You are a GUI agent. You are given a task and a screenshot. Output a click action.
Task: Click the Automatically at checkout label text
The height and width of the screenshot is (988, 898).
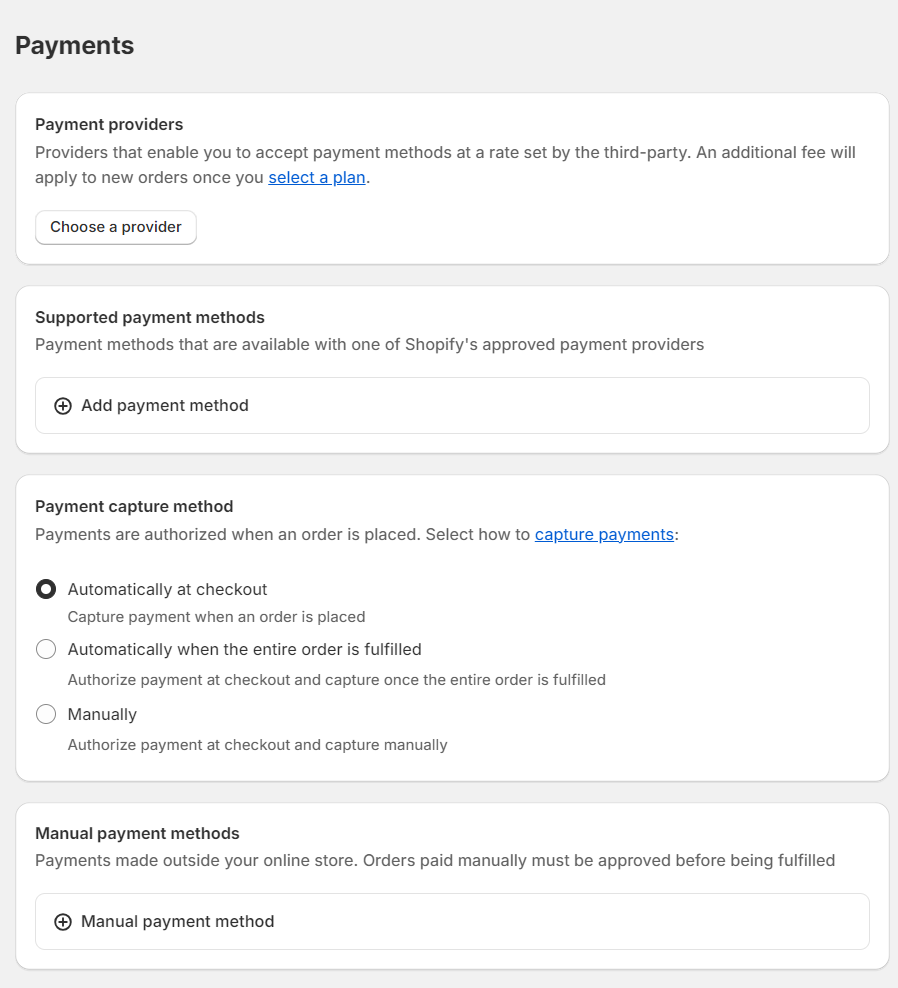click(167, 589)
